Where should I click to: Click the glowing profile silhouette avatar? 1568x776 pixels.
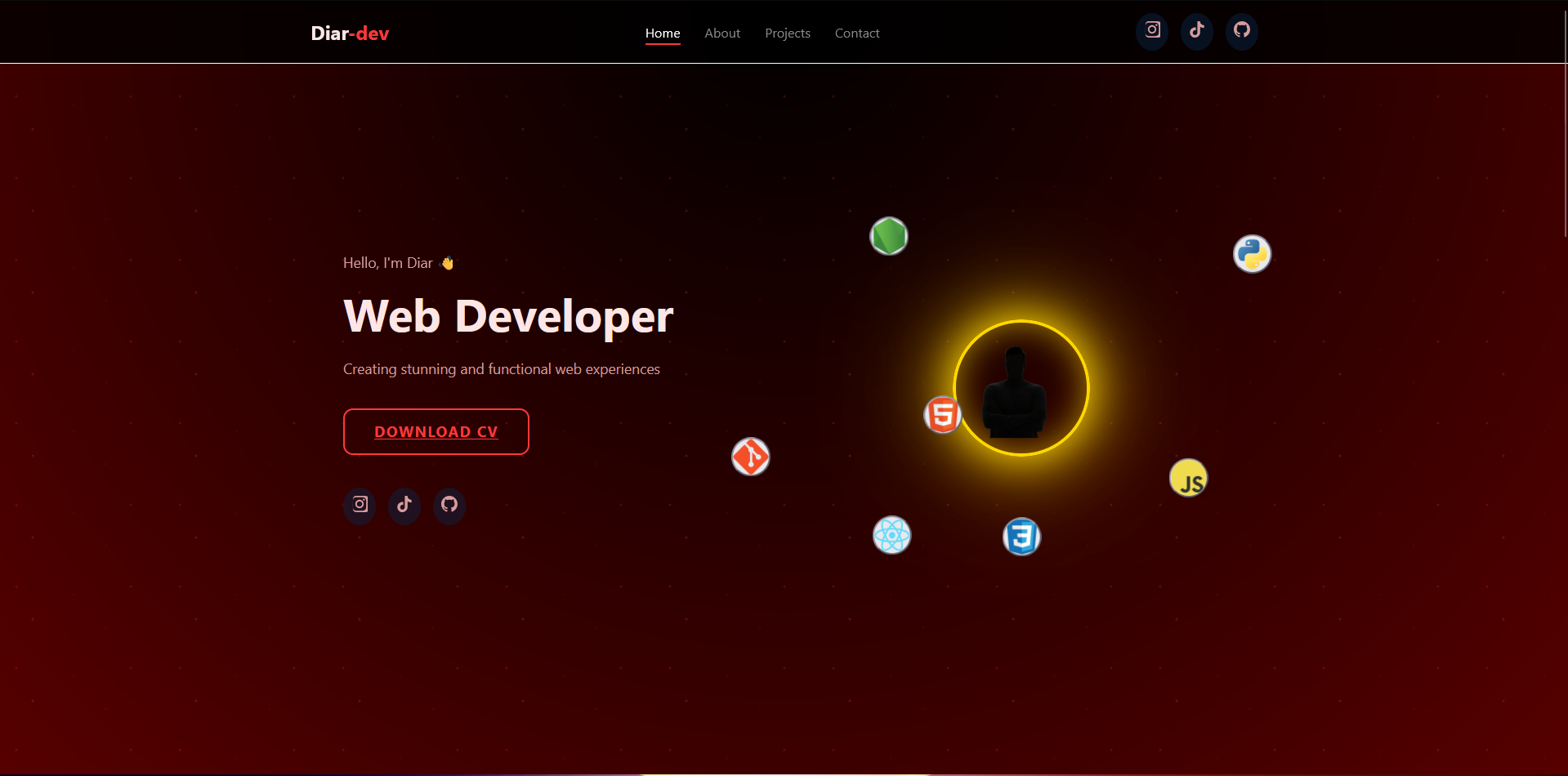(1021, 388)
